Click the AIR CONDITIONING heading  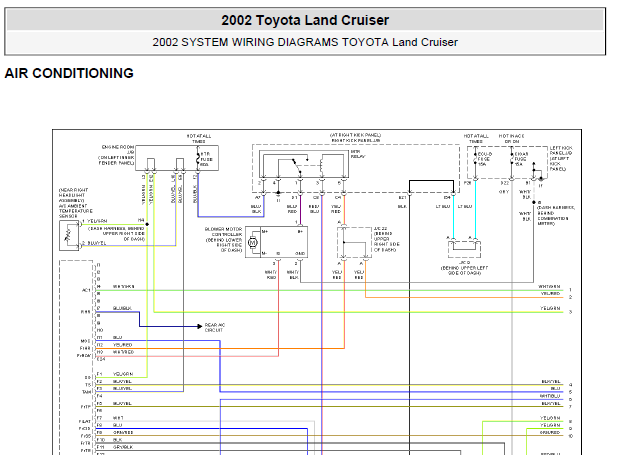coord(69,73)
